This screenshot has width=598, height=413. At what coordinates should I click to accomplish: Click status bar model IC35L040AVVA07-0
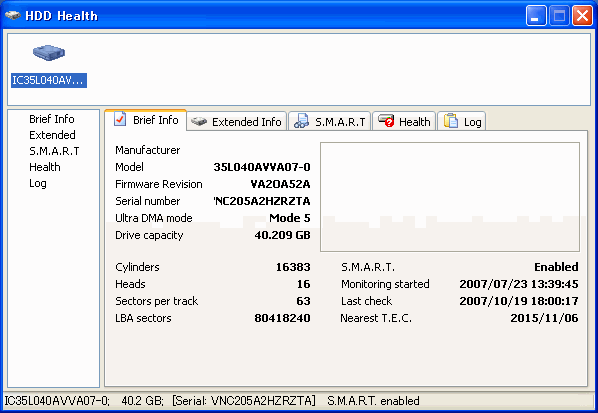[57, 401]
